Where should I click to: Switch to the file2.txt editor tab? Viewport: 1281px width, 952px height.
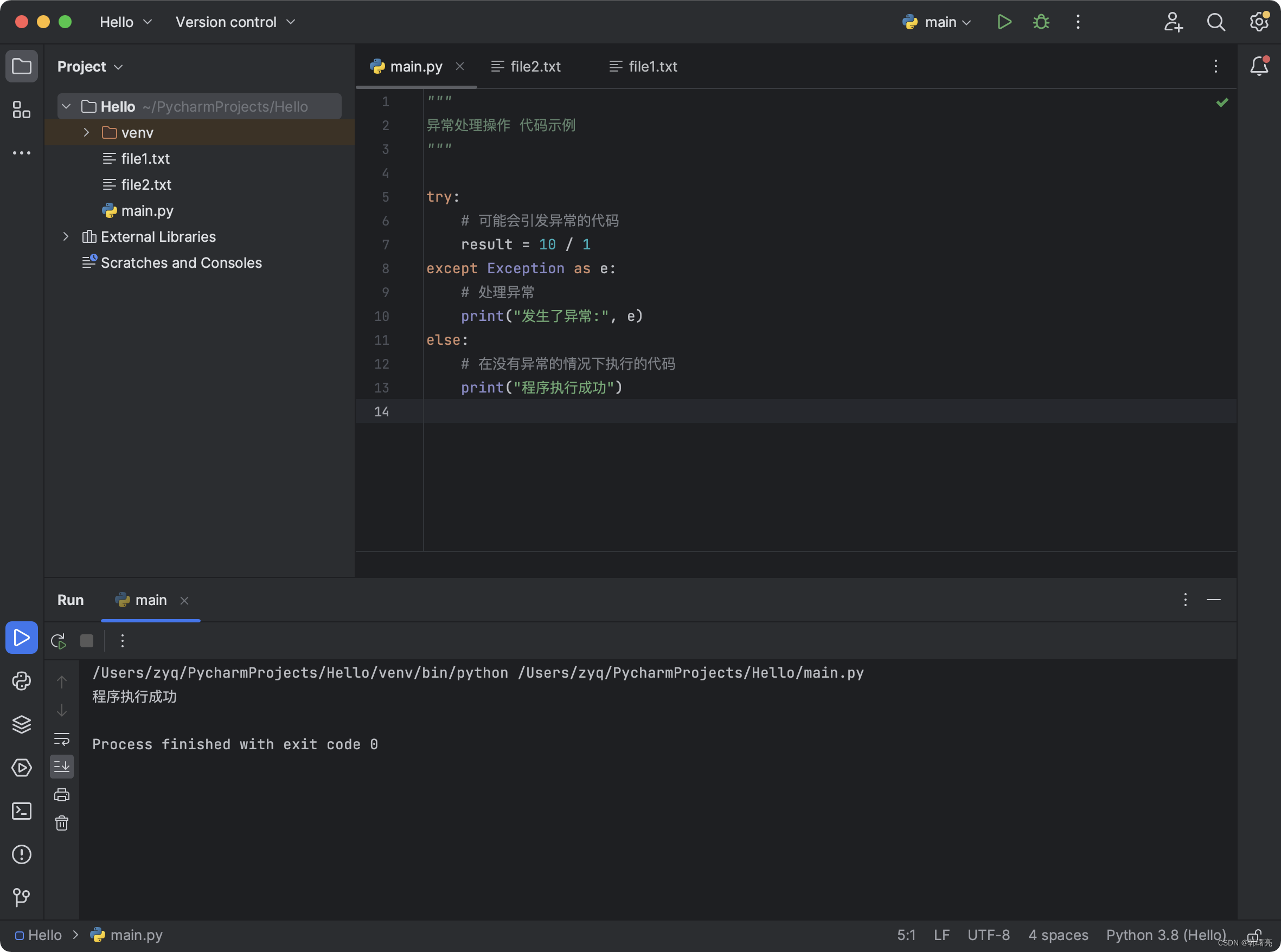(x=526, y=66)
